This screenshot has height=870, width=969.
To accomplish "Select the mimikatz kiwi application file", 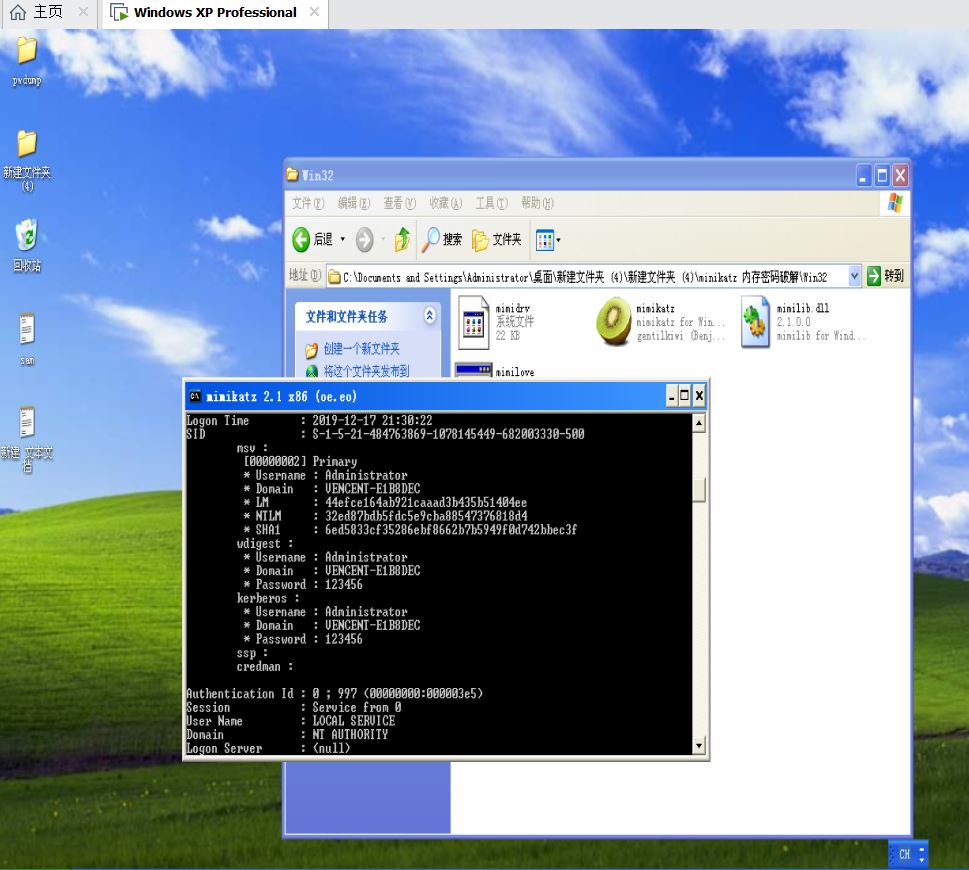I will coord(660,322).
